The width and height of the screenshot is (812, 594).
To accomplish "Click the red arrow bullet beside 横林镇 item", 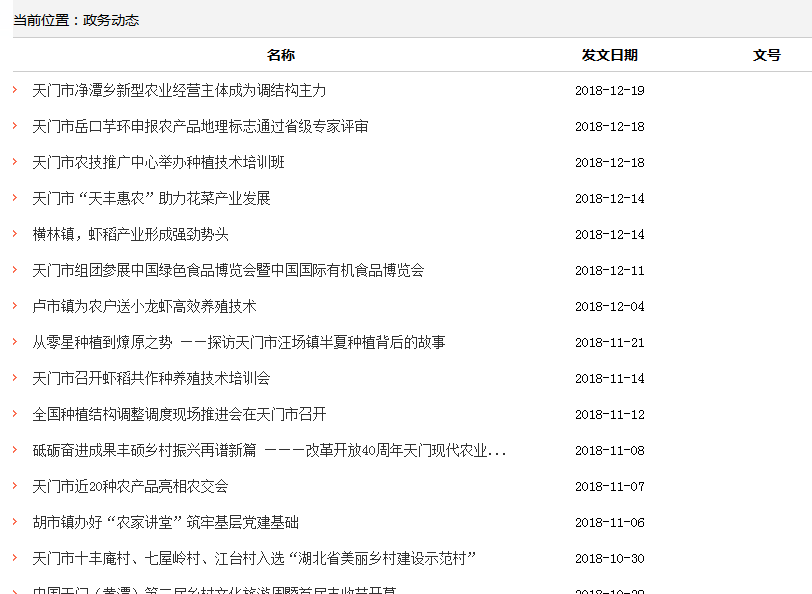I will (x=15, y=234).
